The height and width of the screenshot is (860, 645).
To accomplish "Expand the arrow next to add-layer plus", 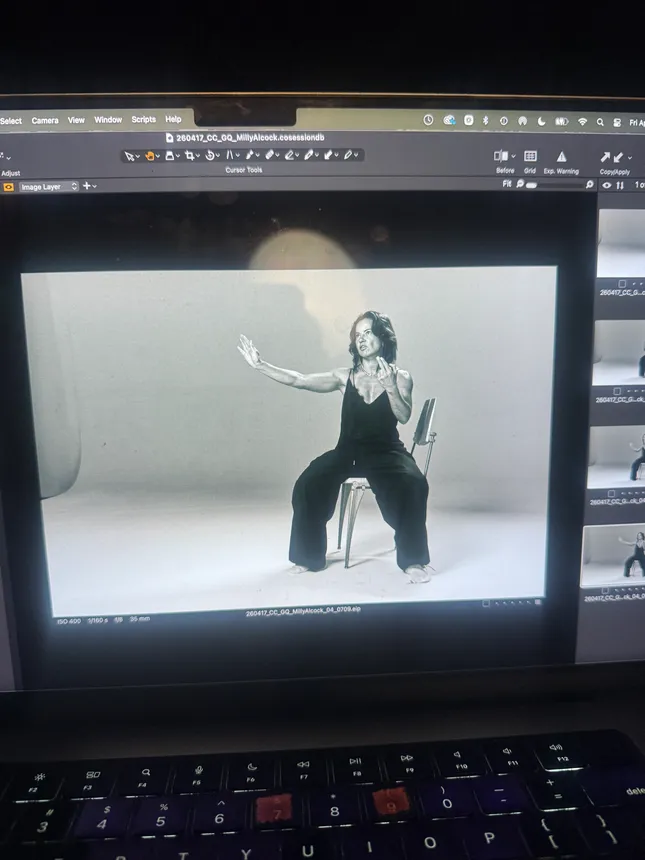I will 94,186.
